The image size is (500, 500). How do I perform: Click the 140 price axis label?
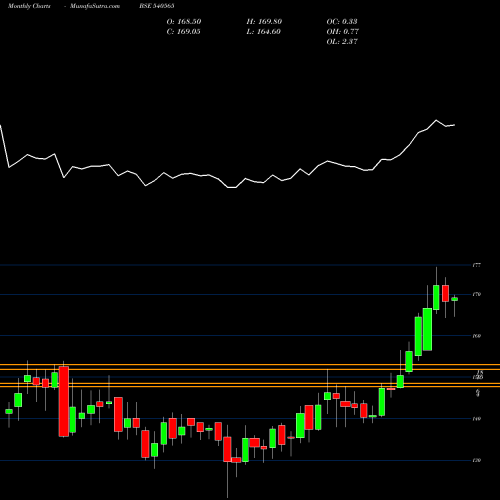(477, 419)
